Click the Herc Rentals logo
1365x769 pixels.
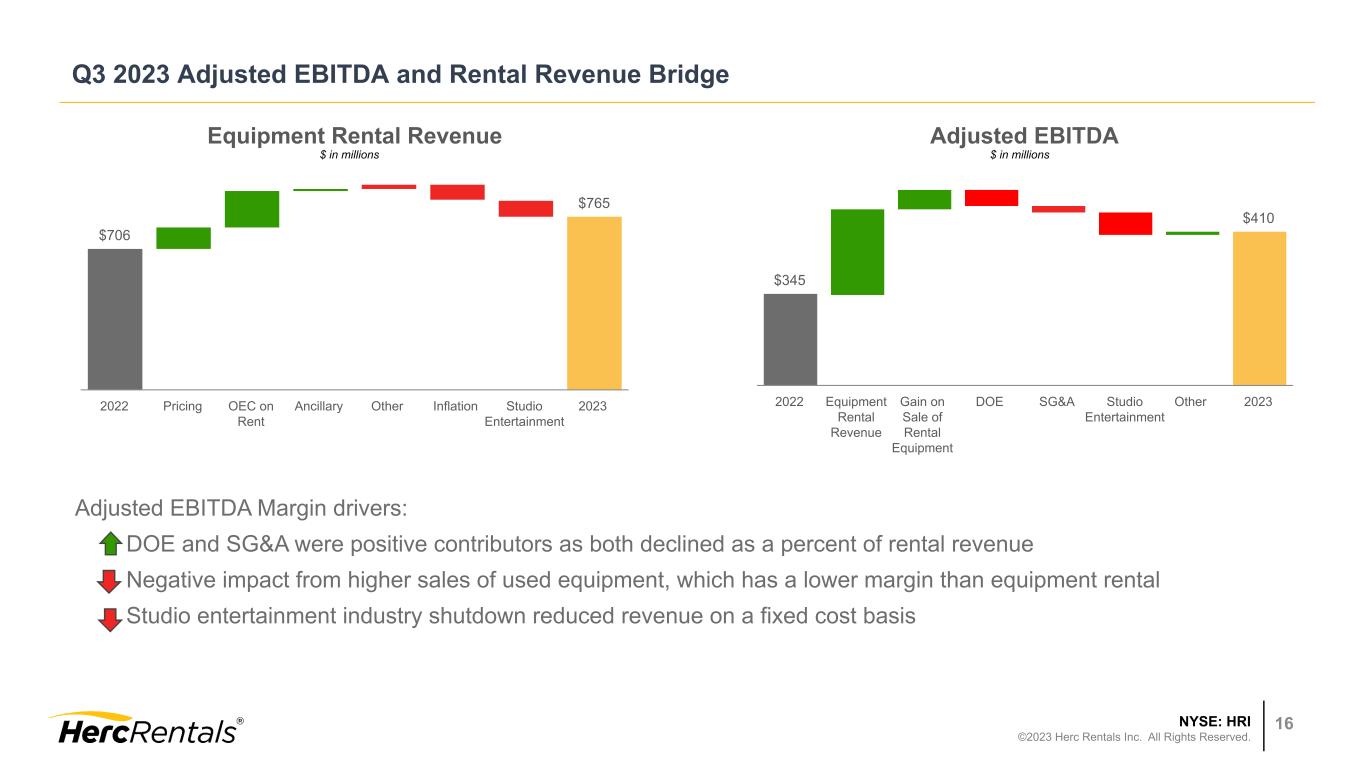pos(146,728)
